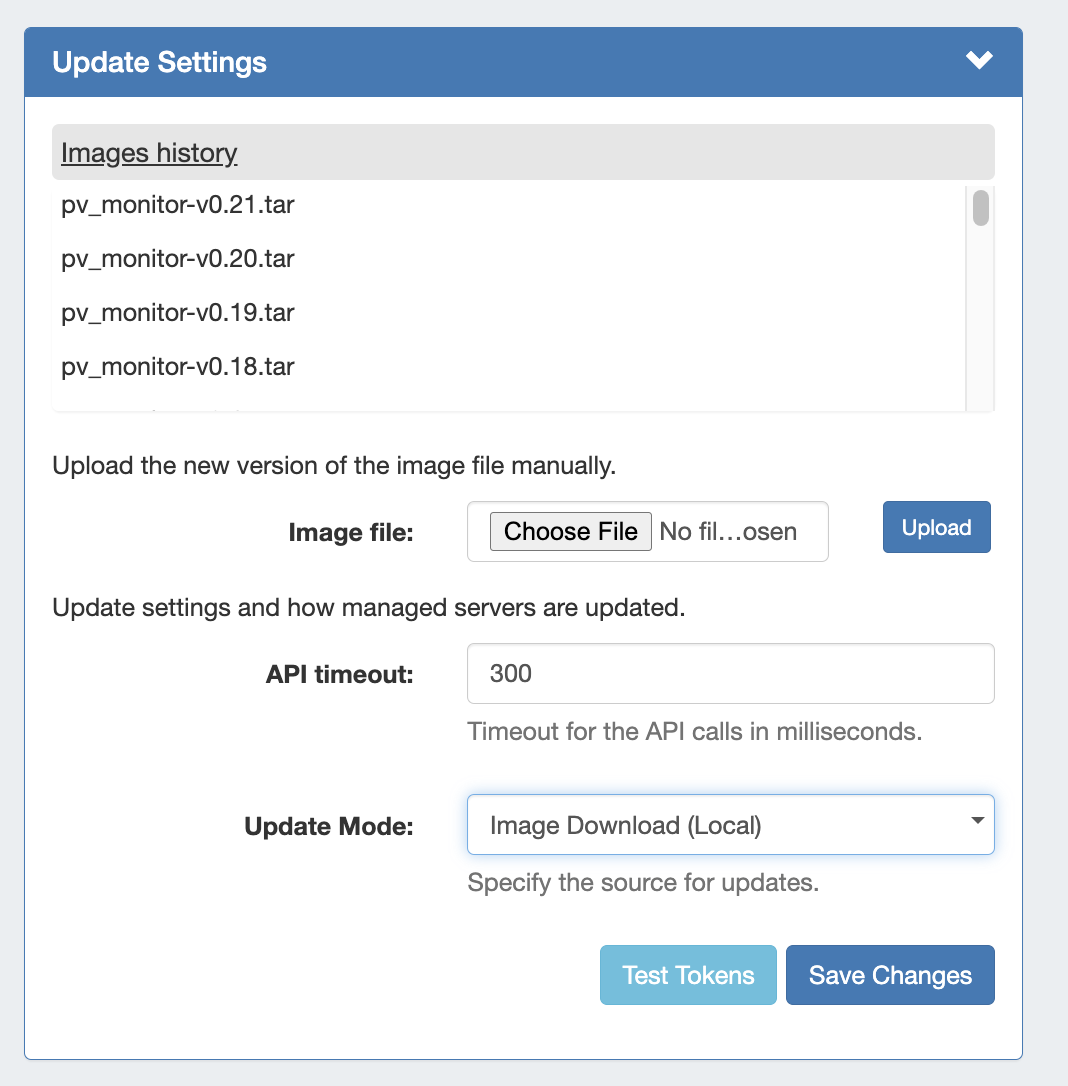Image resolution: width=1068 pixels, height=1086 pixels.
Task: Click the Test Tokens button
Action: tap(688, 975)
